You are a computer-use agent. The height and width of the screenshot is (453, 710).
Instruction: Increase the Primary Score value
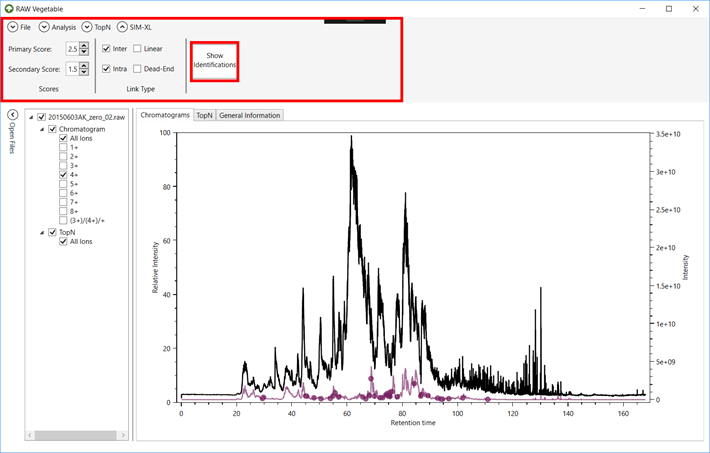[x=84, y=45]
